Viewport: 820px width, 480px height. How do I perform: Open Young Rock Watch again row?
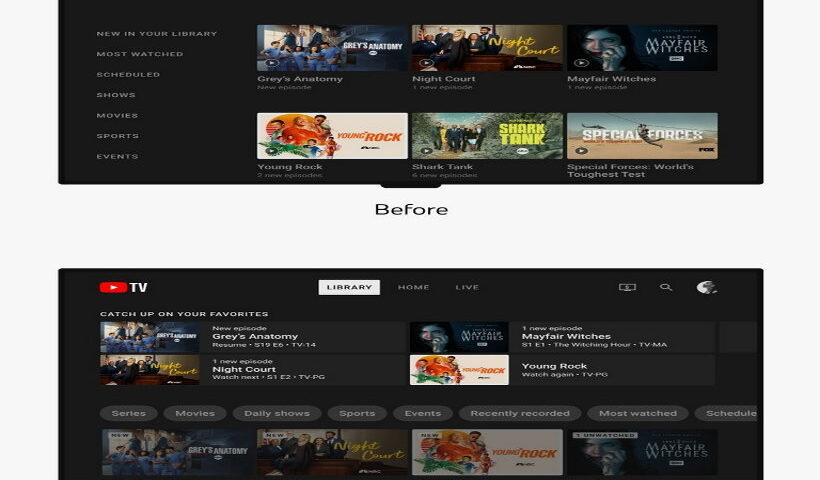click(562, 370)
